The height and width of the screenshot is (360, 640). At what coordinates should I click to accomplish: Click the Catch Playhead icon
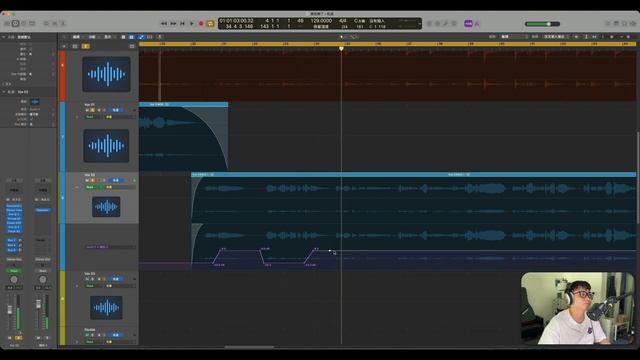(x=159, y=37)
